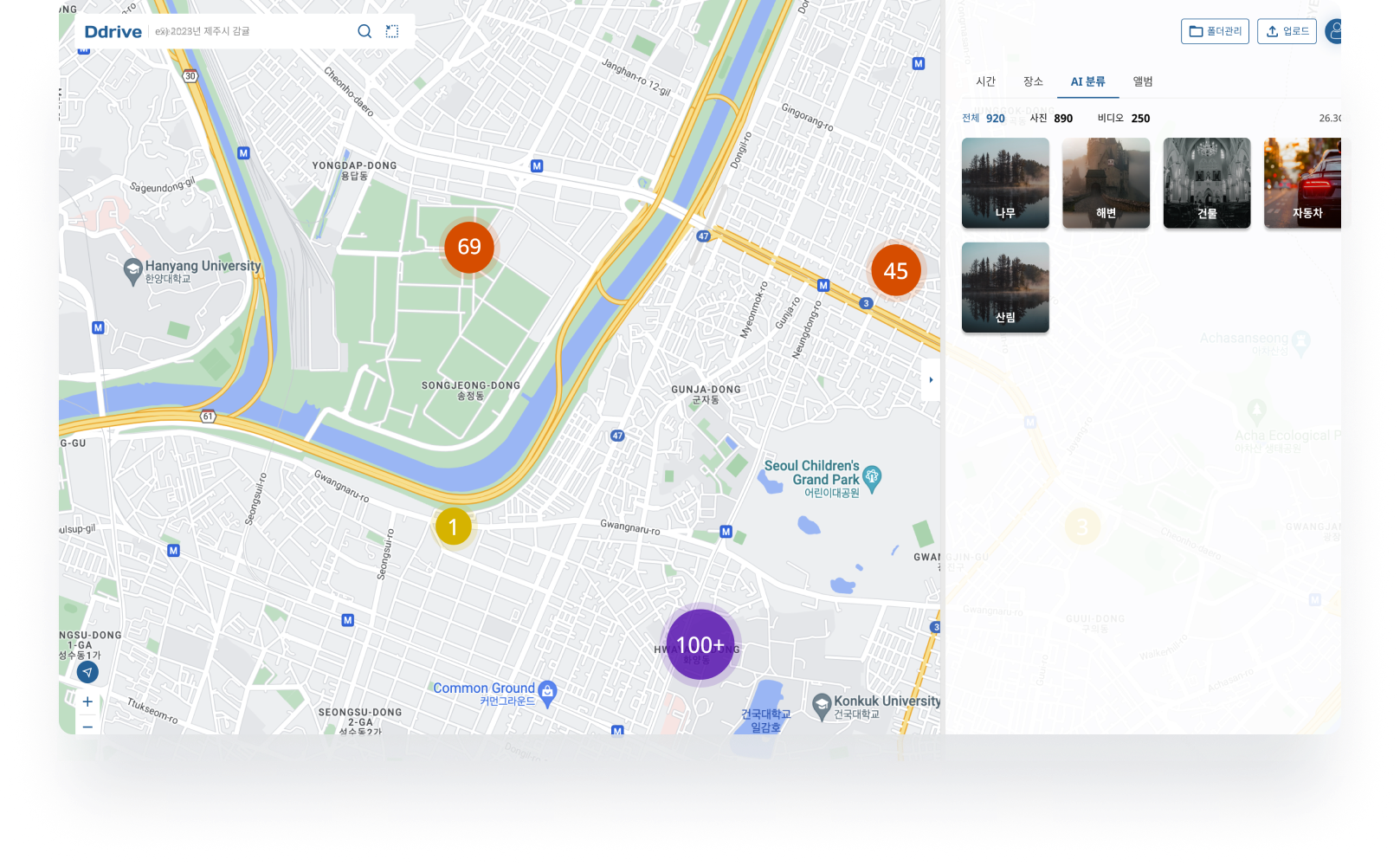The image size is (1400, 866).
Task: Zoom in with the map plus button
Action: (x=87, y=701)
